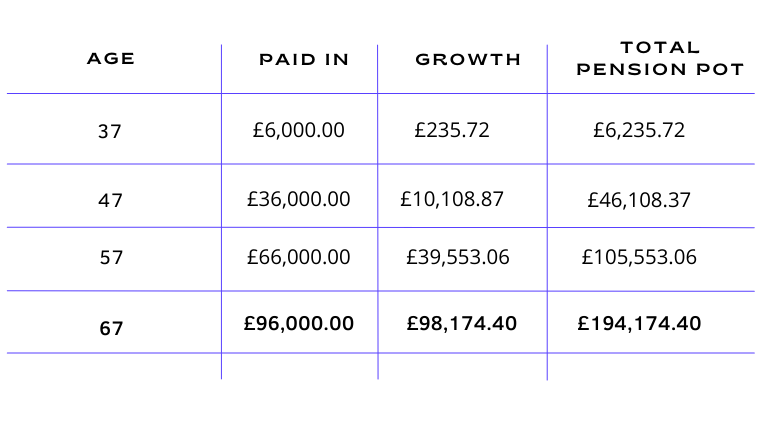Click the age 37 cell
The width and height of the screenshot is (757, 426).
click(110, 131)
